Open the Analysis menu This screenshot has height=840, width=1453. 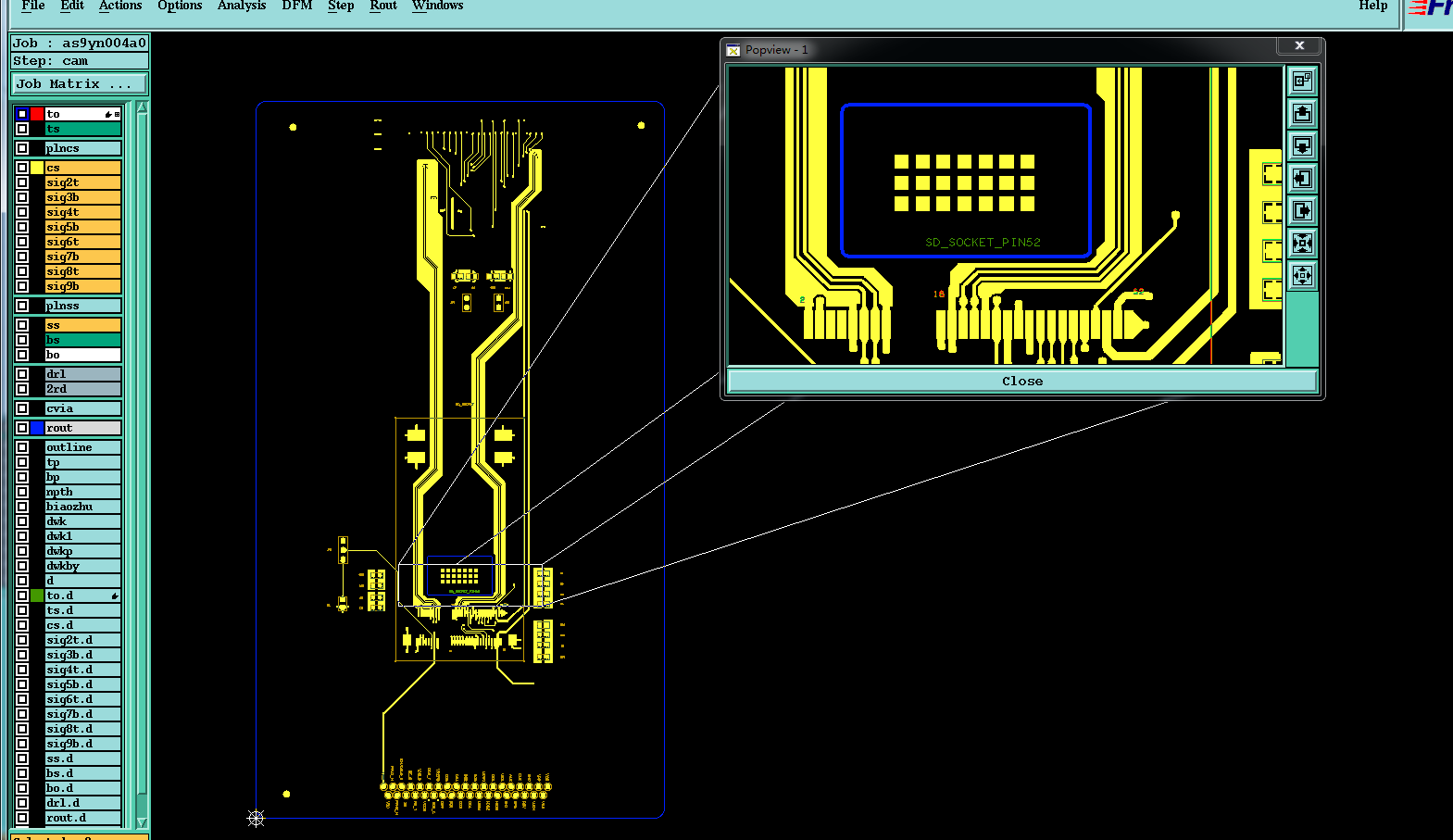[x=242, y=6]
